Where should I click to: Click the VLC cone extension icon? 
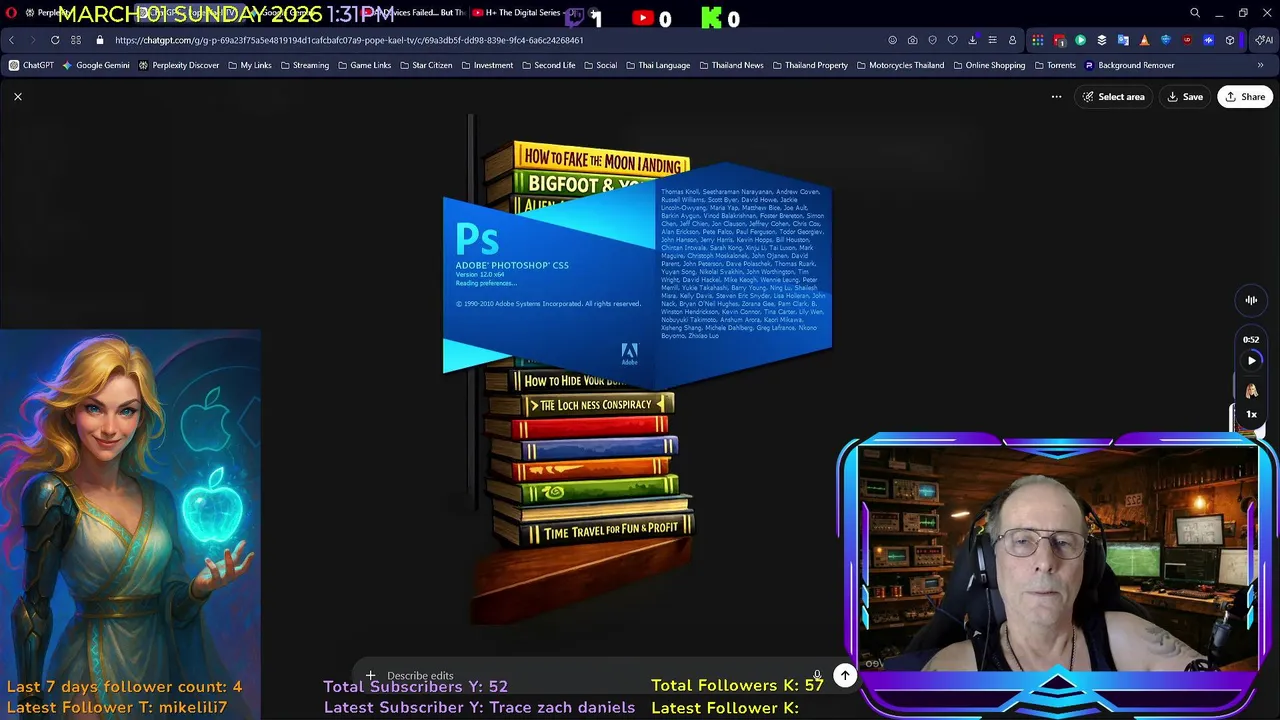[1145, 40]
